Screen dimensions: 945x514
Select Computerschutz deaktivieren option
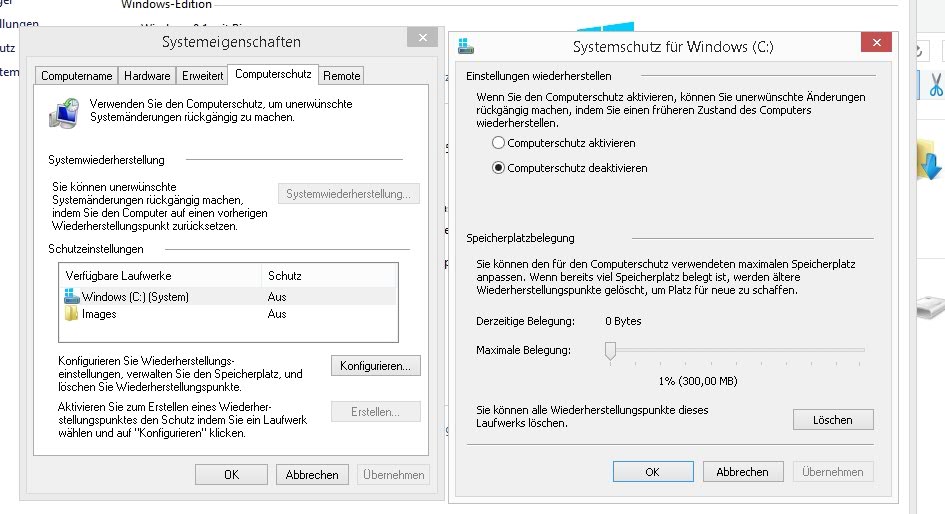pos(499,168)
